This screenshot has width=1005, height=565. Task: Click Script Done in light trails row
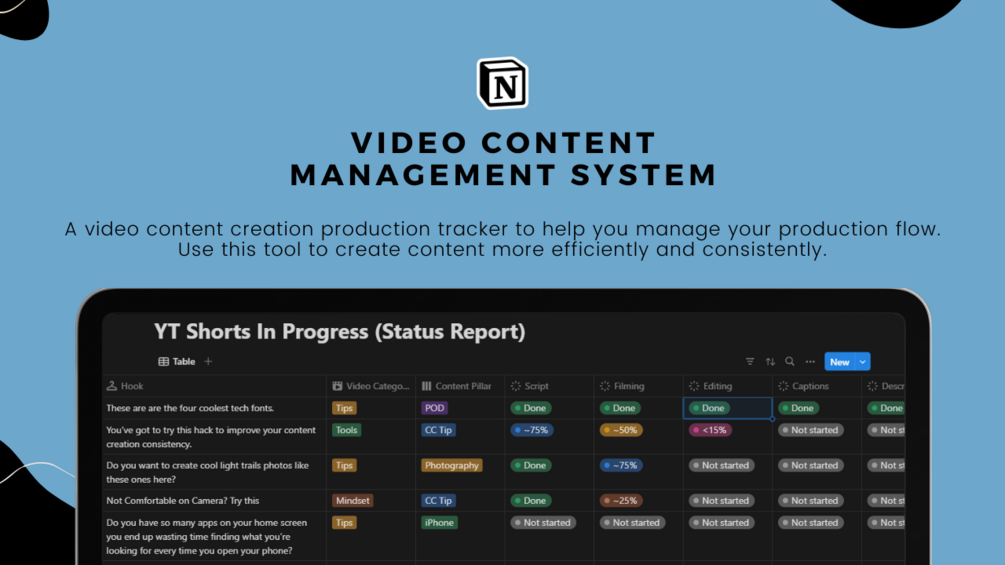pyautogui.click(x=530, y=465)
